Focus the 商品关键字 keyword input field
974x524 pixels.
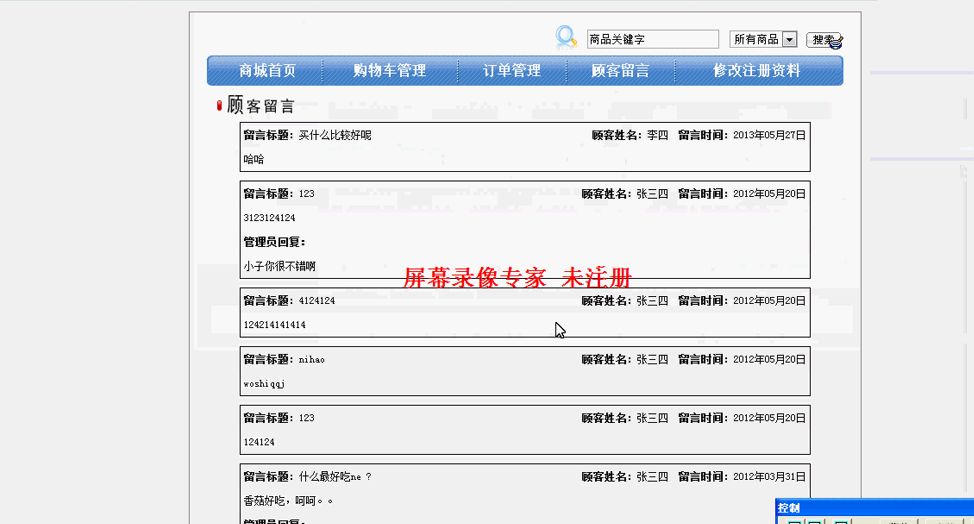(x=653, y=39)
